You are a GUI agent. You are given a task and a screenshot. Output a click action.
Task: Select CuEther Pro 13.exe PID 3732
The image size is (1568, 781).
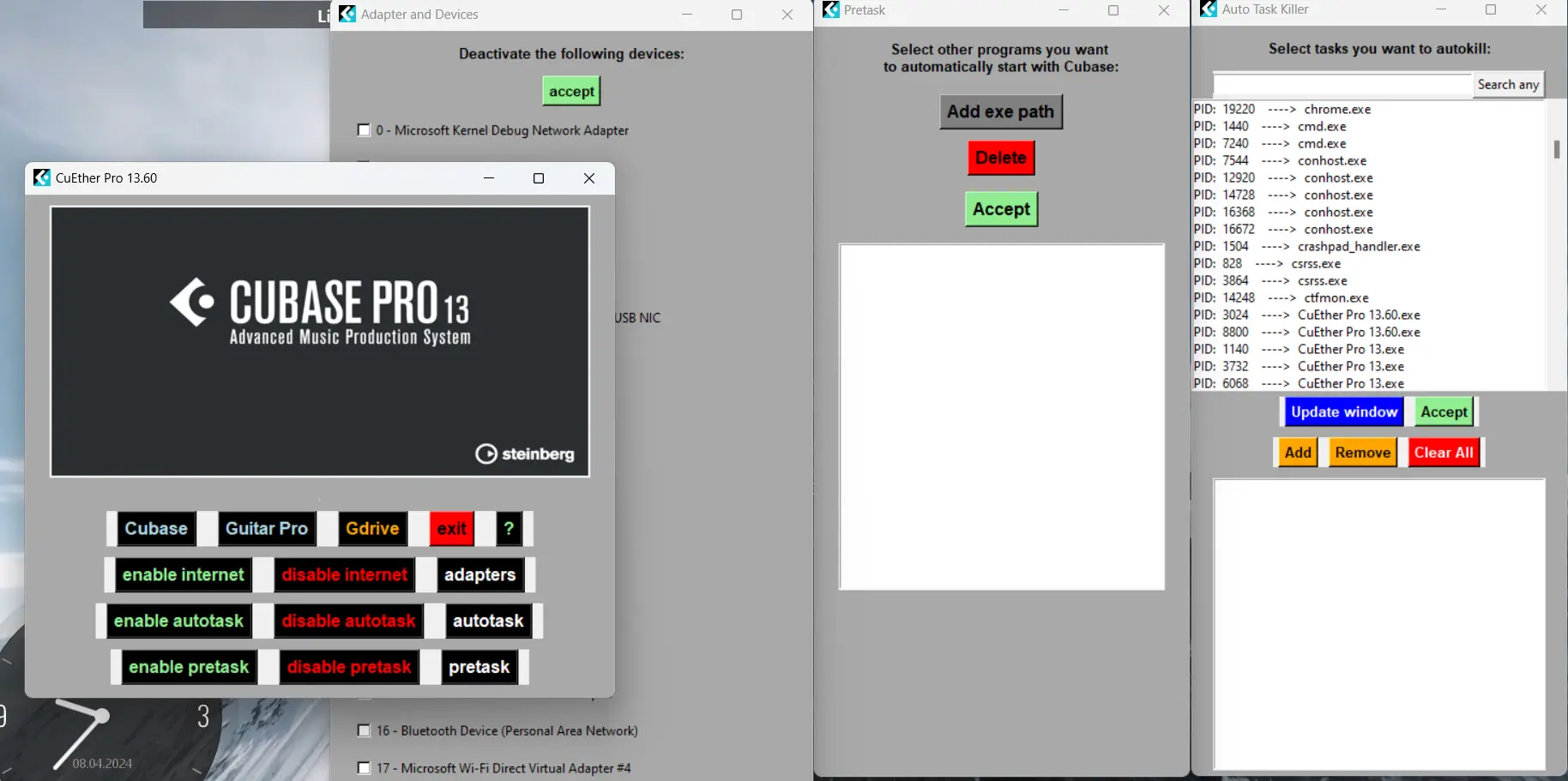[1369, 366]
